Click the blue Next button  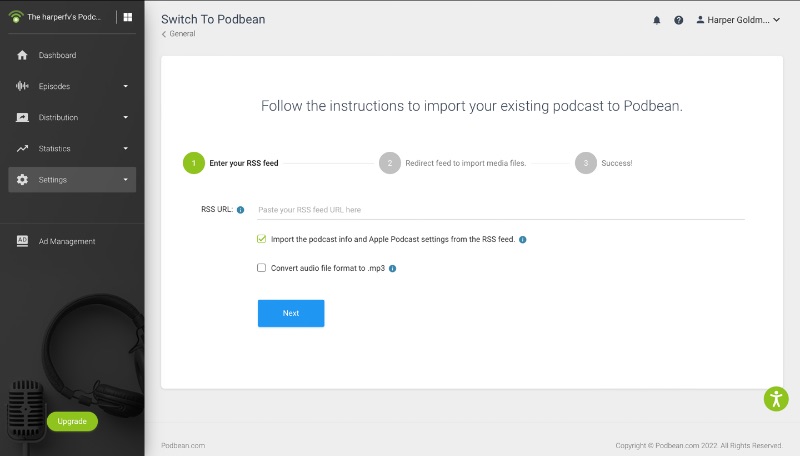(x=291, y=313)
